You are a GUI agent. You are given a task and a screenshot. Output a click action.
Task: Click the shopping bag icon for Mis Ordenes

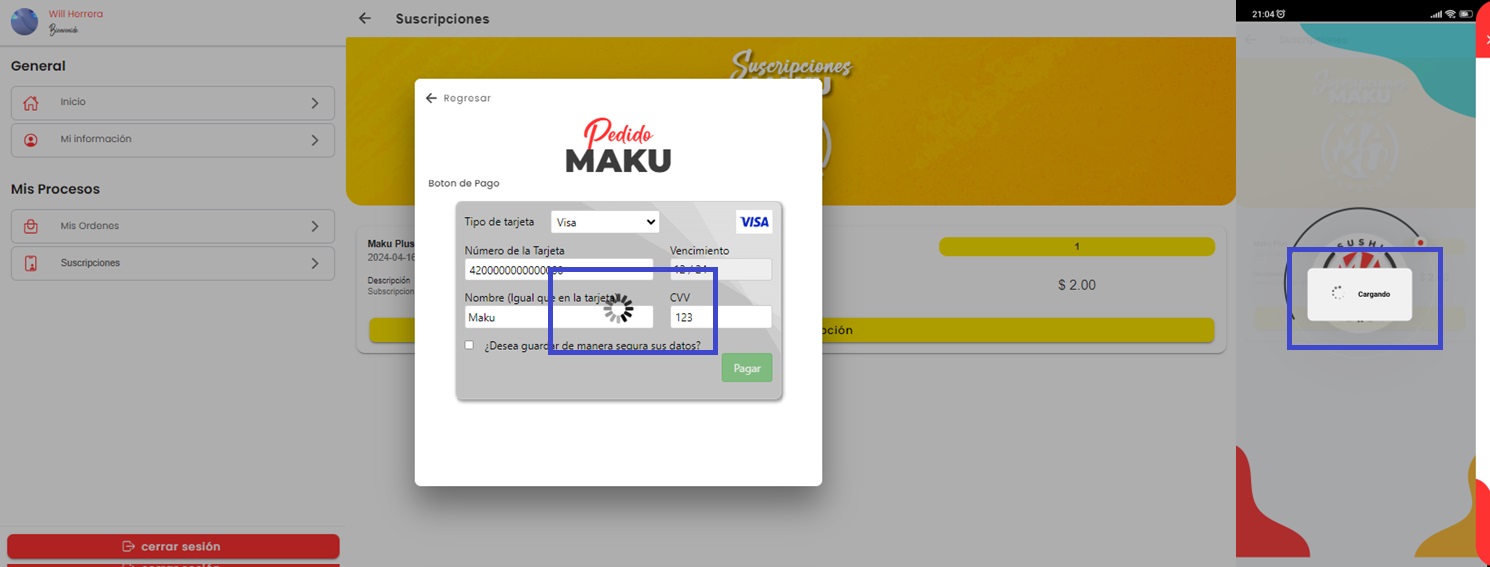pos(31,226)
